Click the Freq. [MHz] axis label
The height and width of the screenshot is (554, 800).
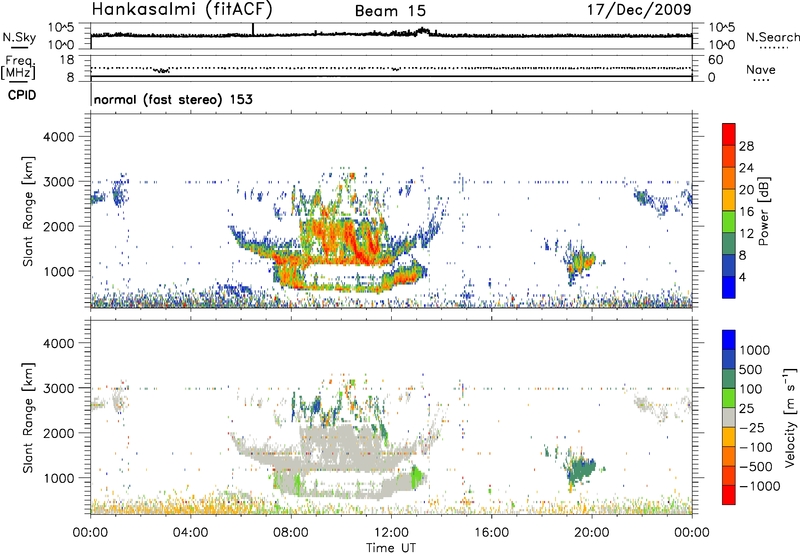coord(20,67)
